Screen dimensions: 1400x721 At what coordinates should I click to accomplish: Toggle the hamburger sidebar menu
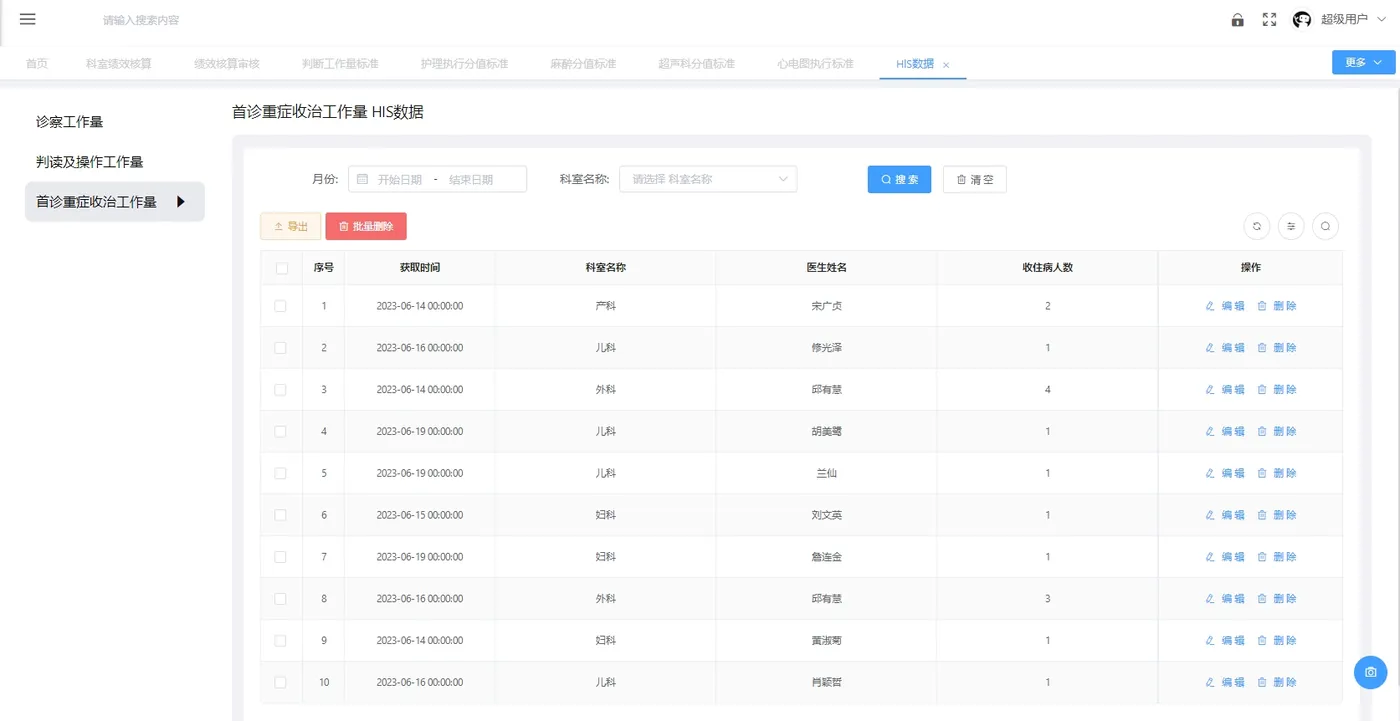[x=28, y=19]
